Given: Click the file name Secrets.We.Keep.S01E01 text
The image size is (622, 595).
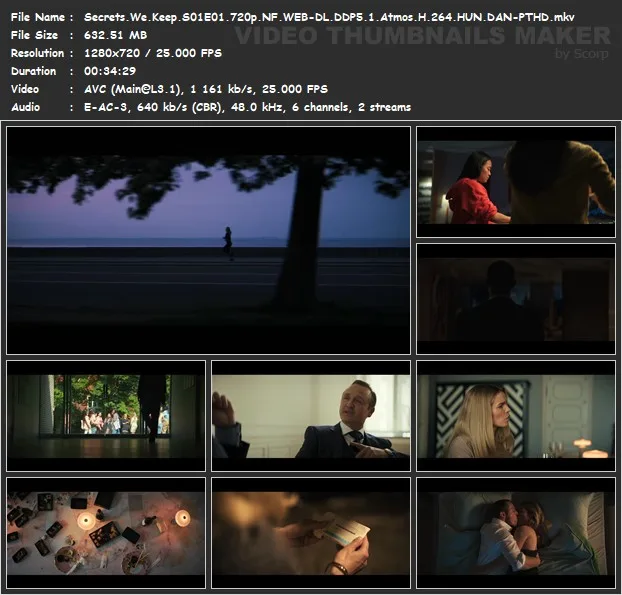Looking at the screenshot, I should pos(329,17).
